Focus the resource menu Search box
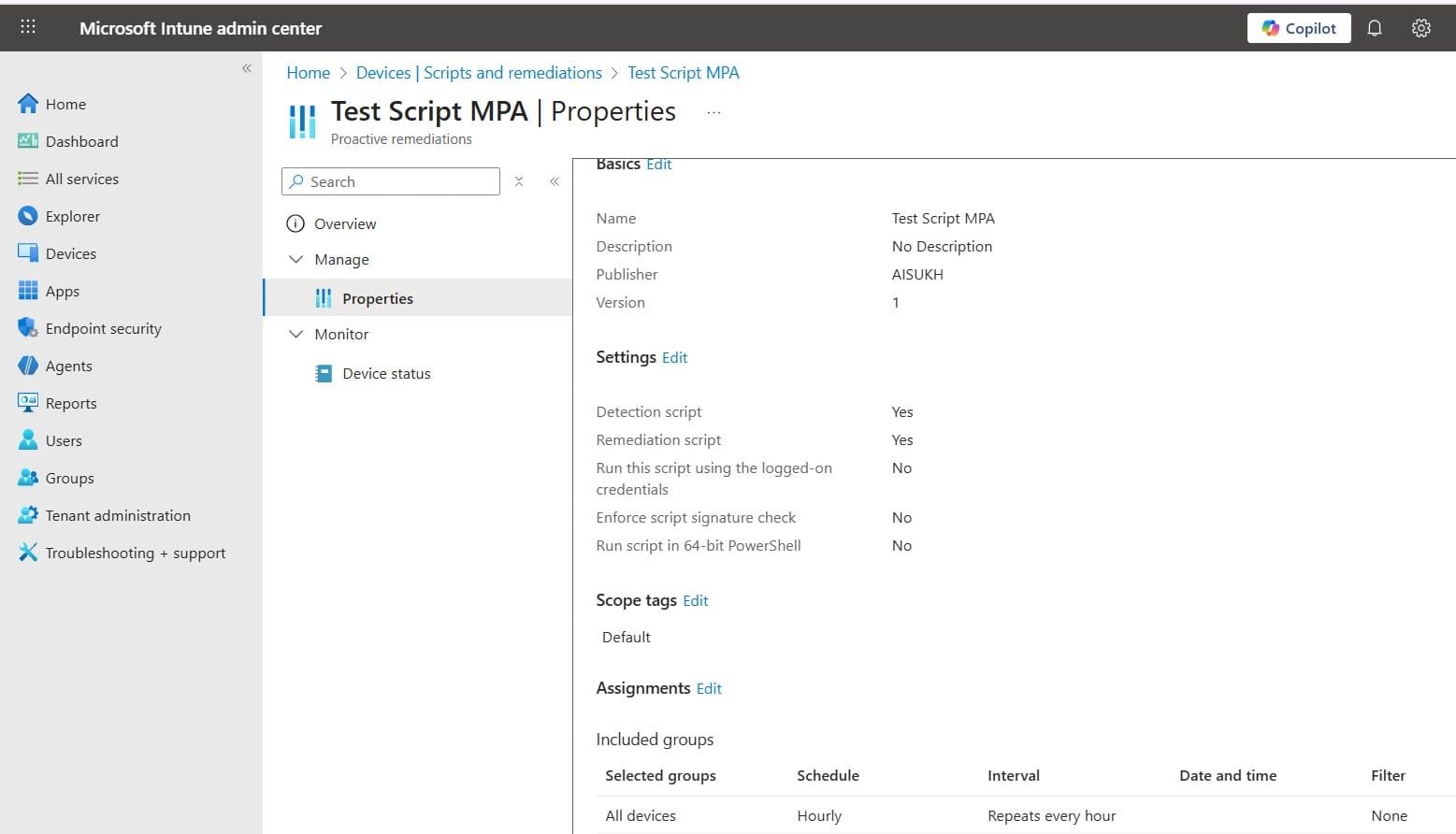The image size is (1456, 834). [x=391, y=181]
